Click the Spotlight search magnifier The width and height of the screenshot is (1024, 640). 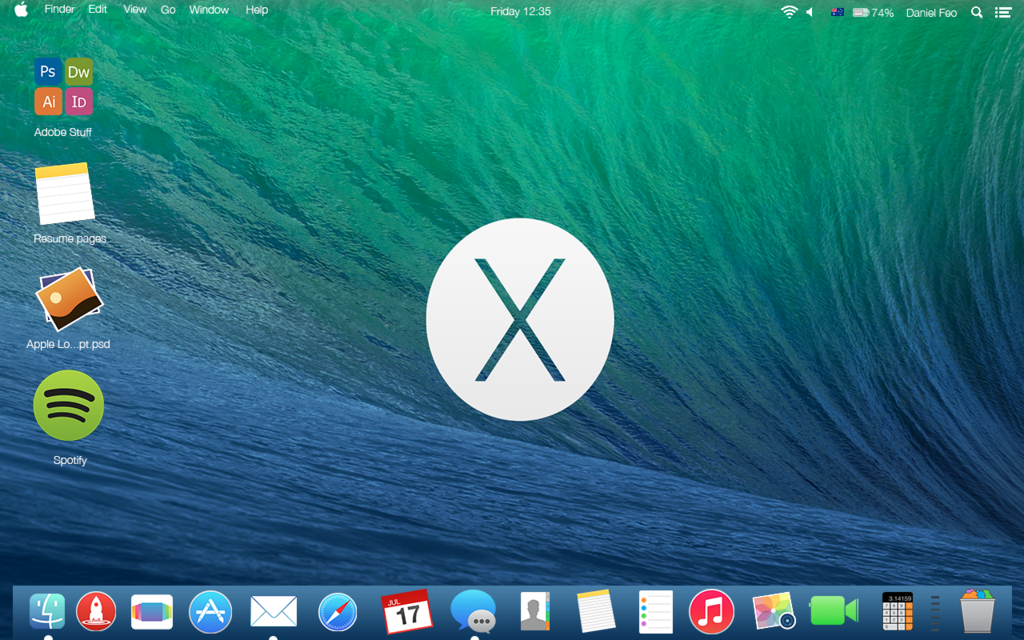click(977, 13)
